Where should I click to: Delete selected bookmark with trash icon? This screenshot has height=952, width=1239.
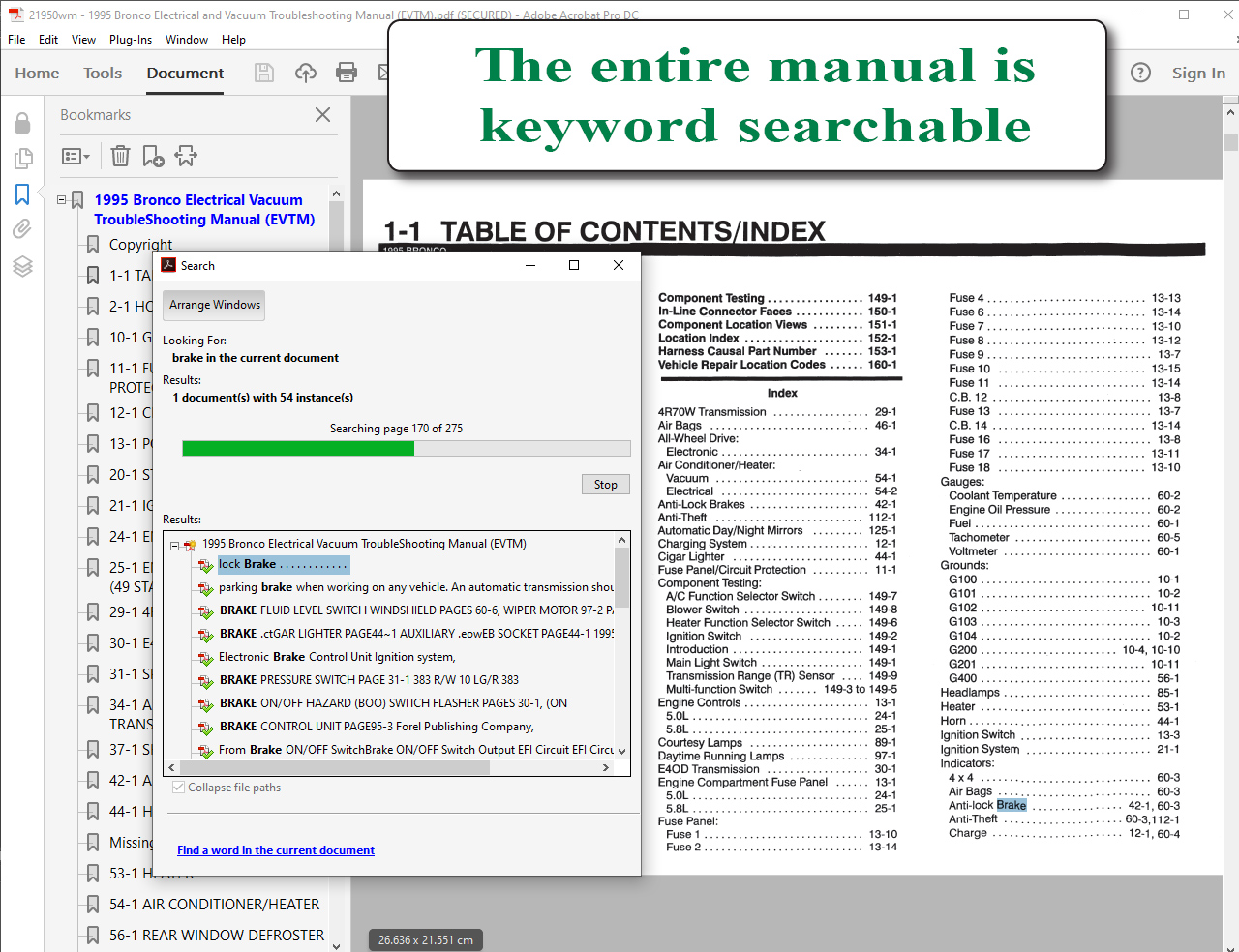pyautogui.click(x=120, y=156)
